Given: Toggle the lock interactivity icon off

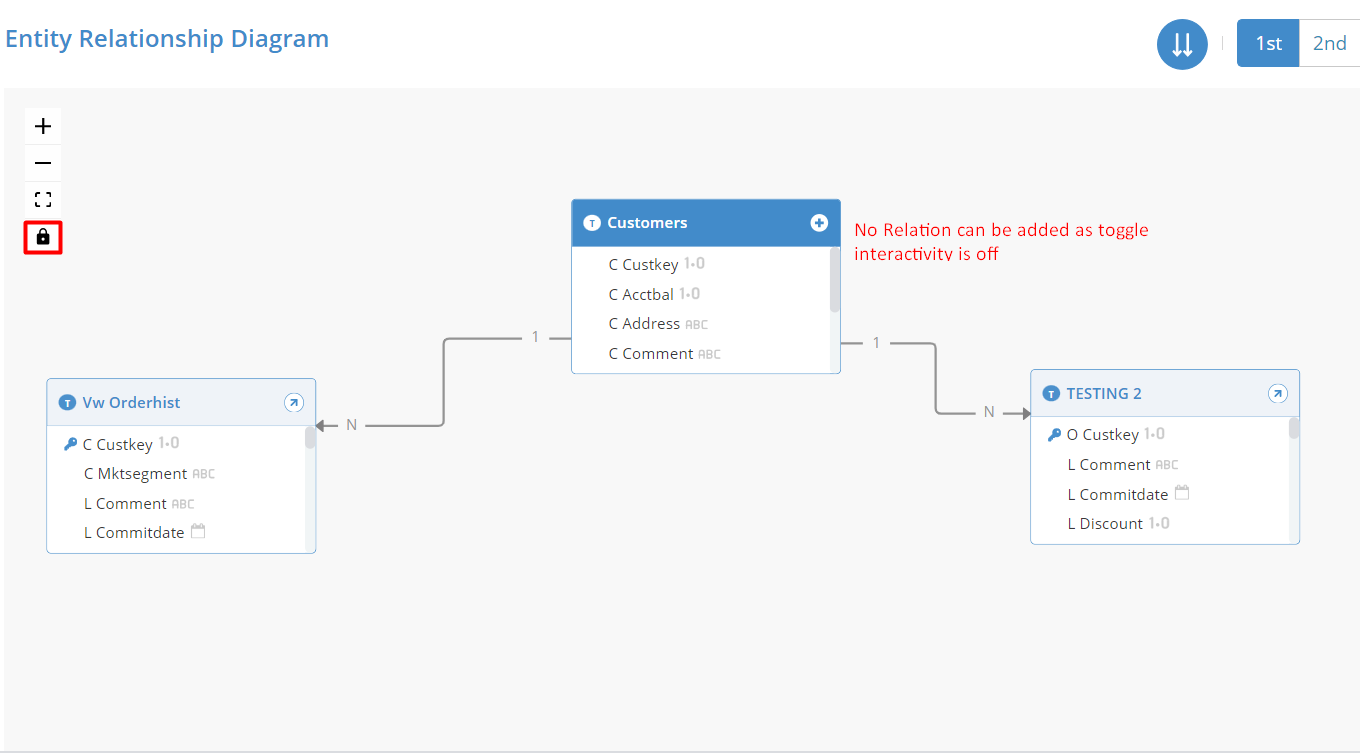Looking at the screenshot, I should 42,238.
